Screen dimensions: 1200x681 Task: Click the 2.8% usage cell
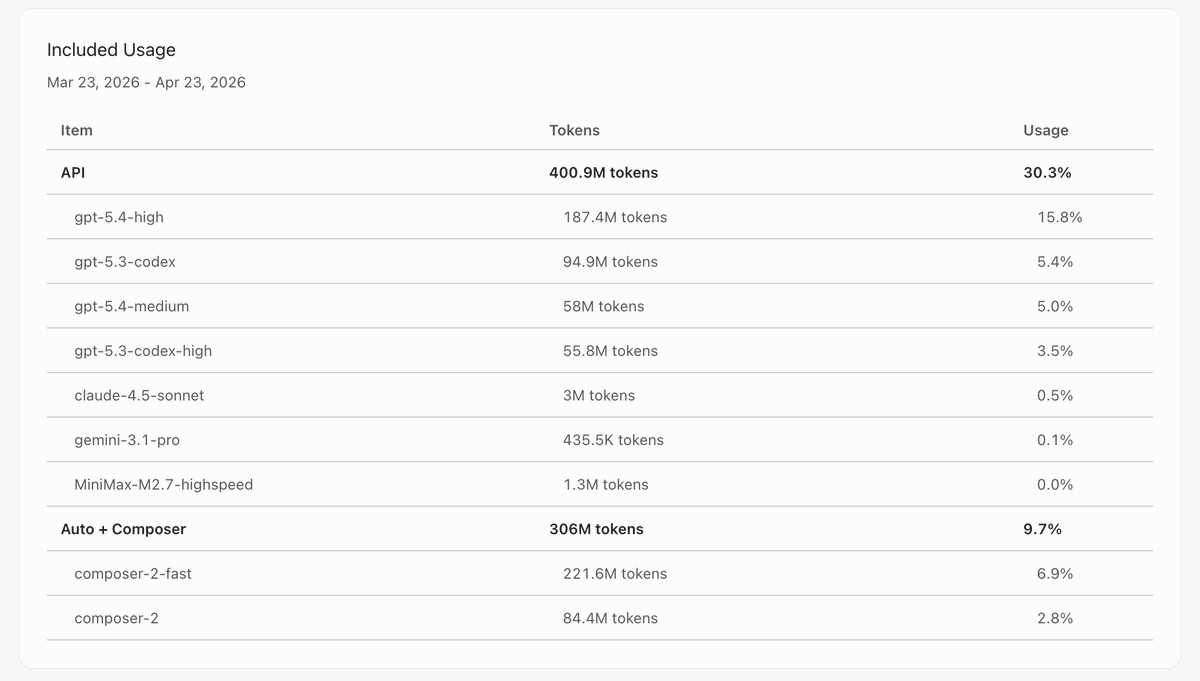1055,618
